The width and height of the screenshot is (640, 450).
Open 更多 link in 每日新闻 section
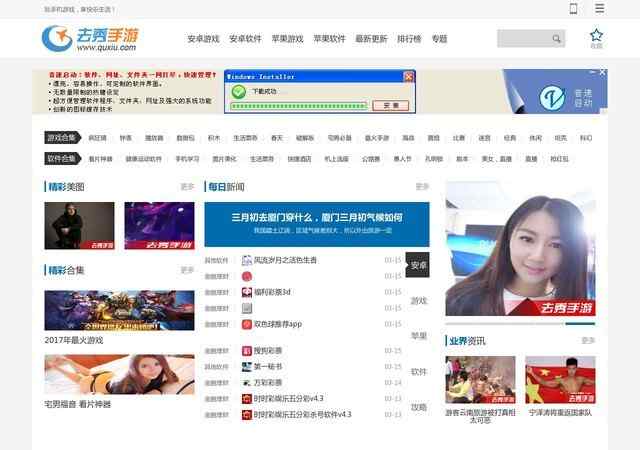click(x=422, y=187)
